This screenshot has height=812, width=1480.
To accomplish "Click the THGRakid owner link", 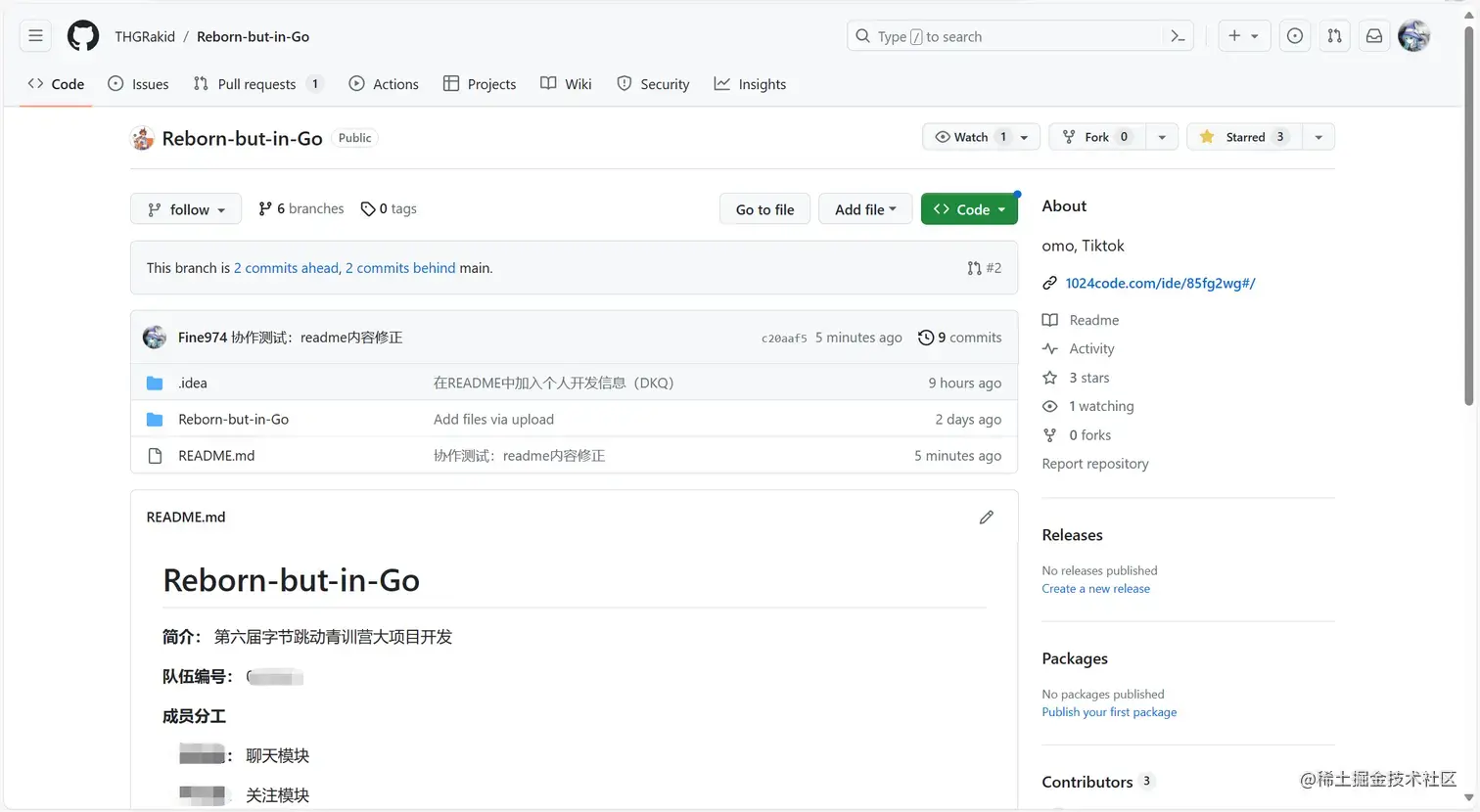I will pos(145,36).
